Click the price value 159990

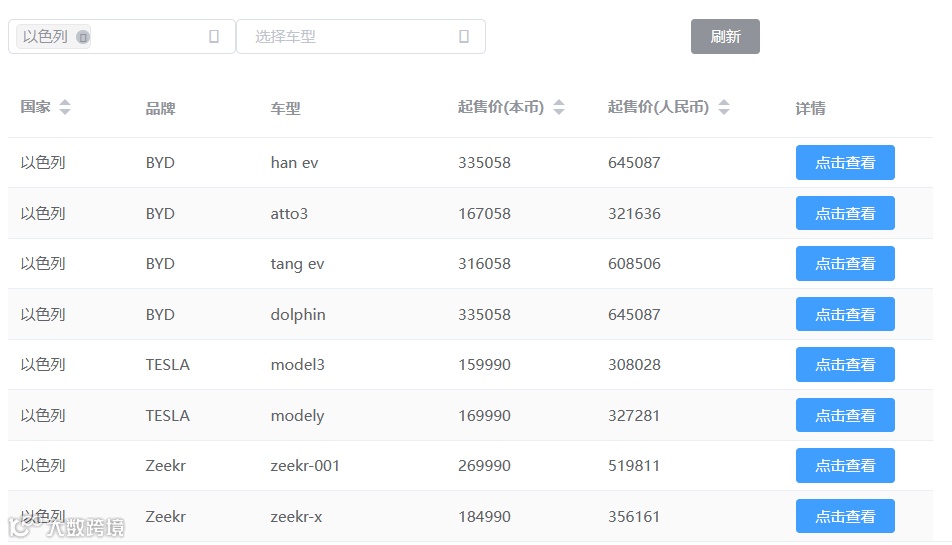coord(484,365)
